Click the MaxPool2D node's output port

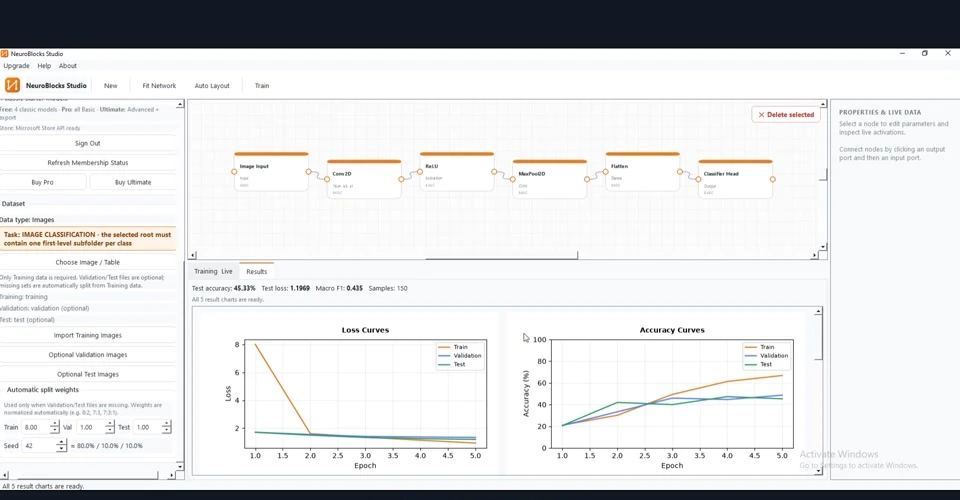(x=587, y=179)
